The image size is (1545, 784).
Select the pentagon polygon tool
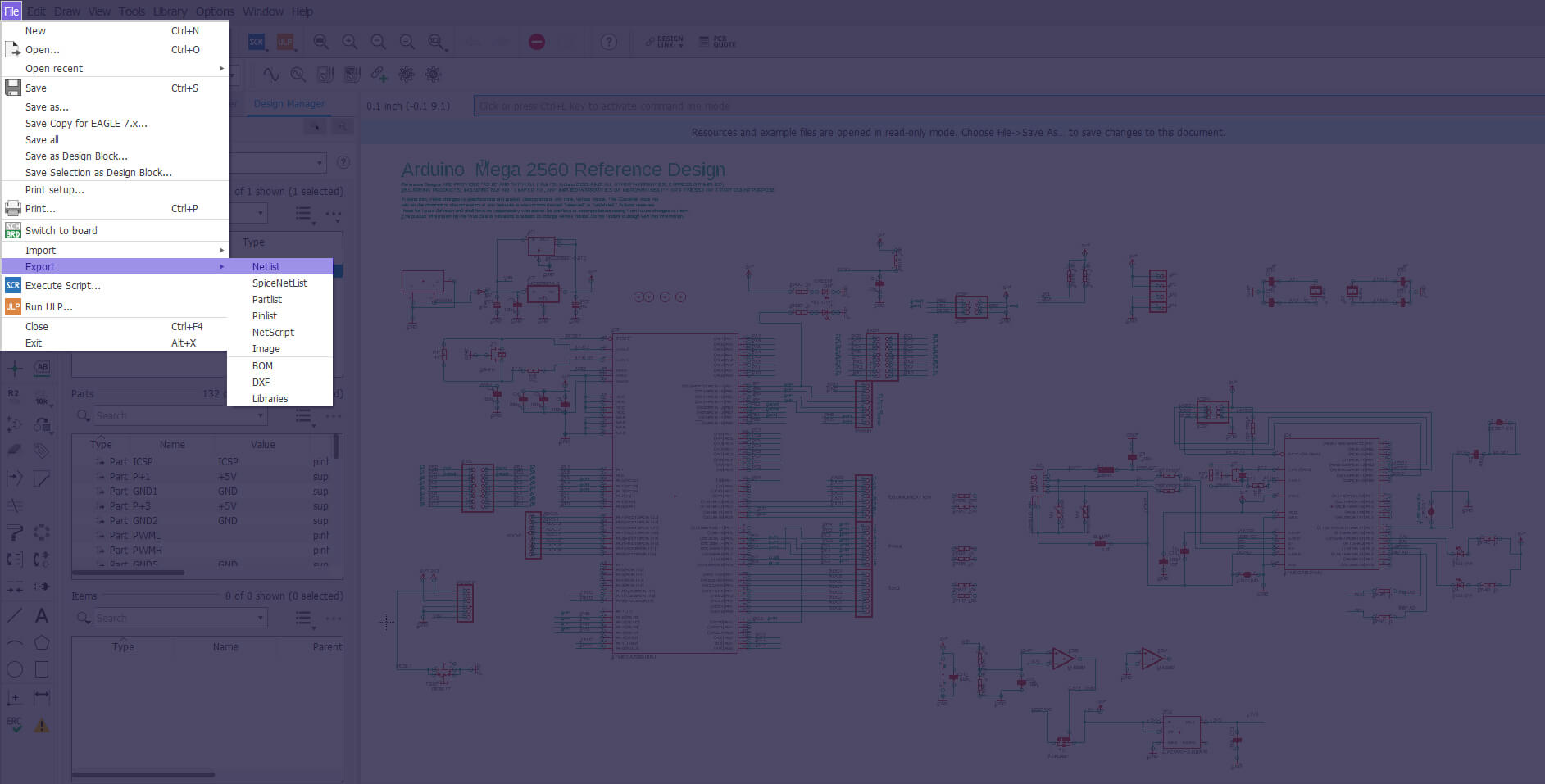42,643
